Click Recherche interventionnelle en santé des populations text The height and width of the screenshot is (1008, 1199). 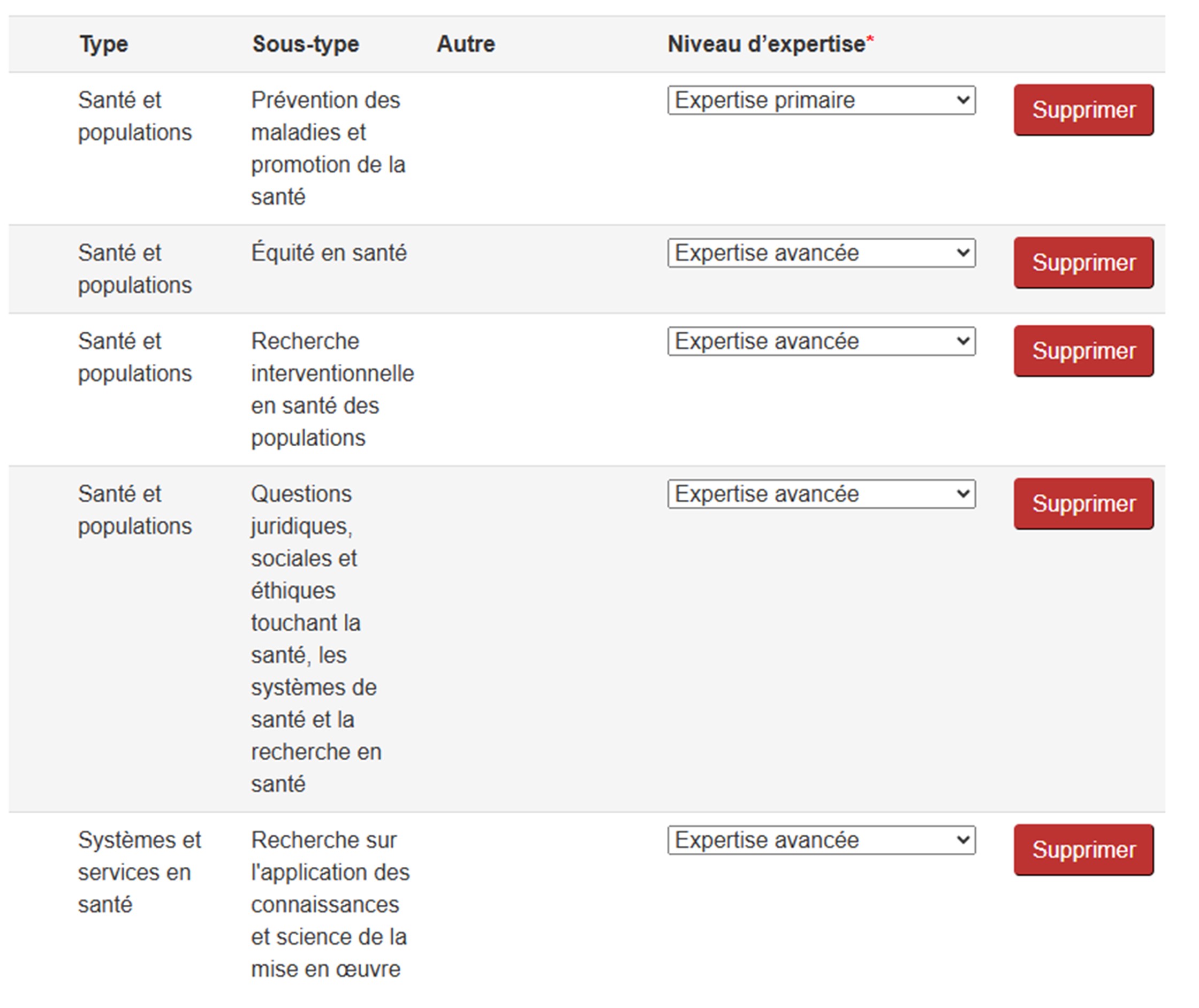[332, 390]
